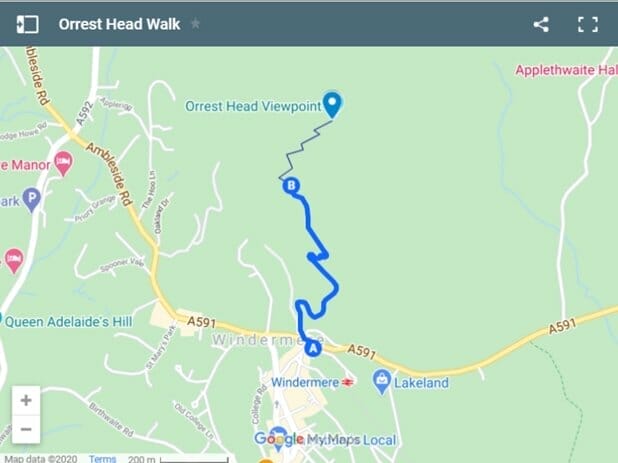View the map in fullscreen mode

point(588,24)
